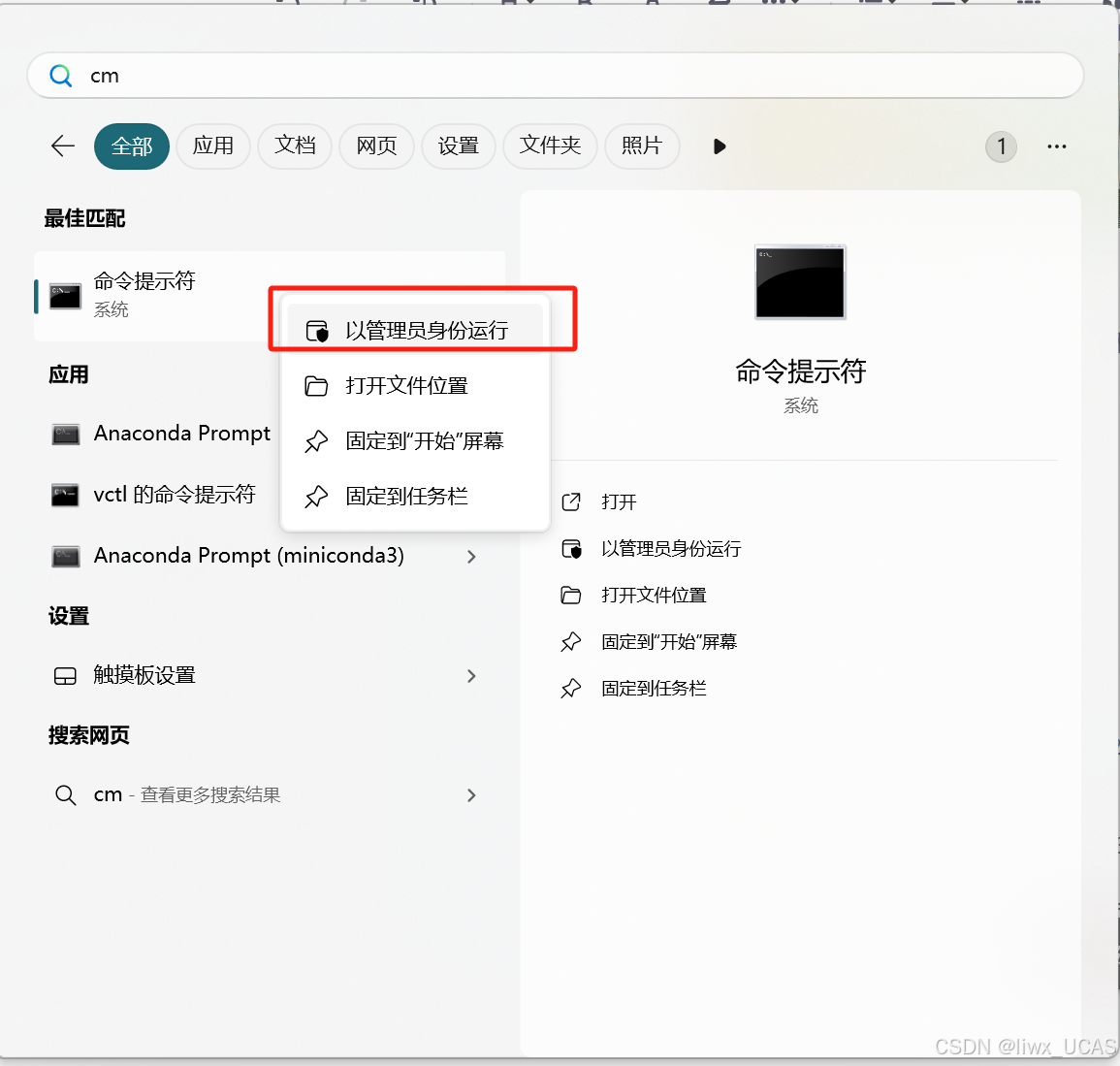Switch to the 设置 filter tab
The height and width of the screenshot is (1066, 1120).
coord(458,146)
